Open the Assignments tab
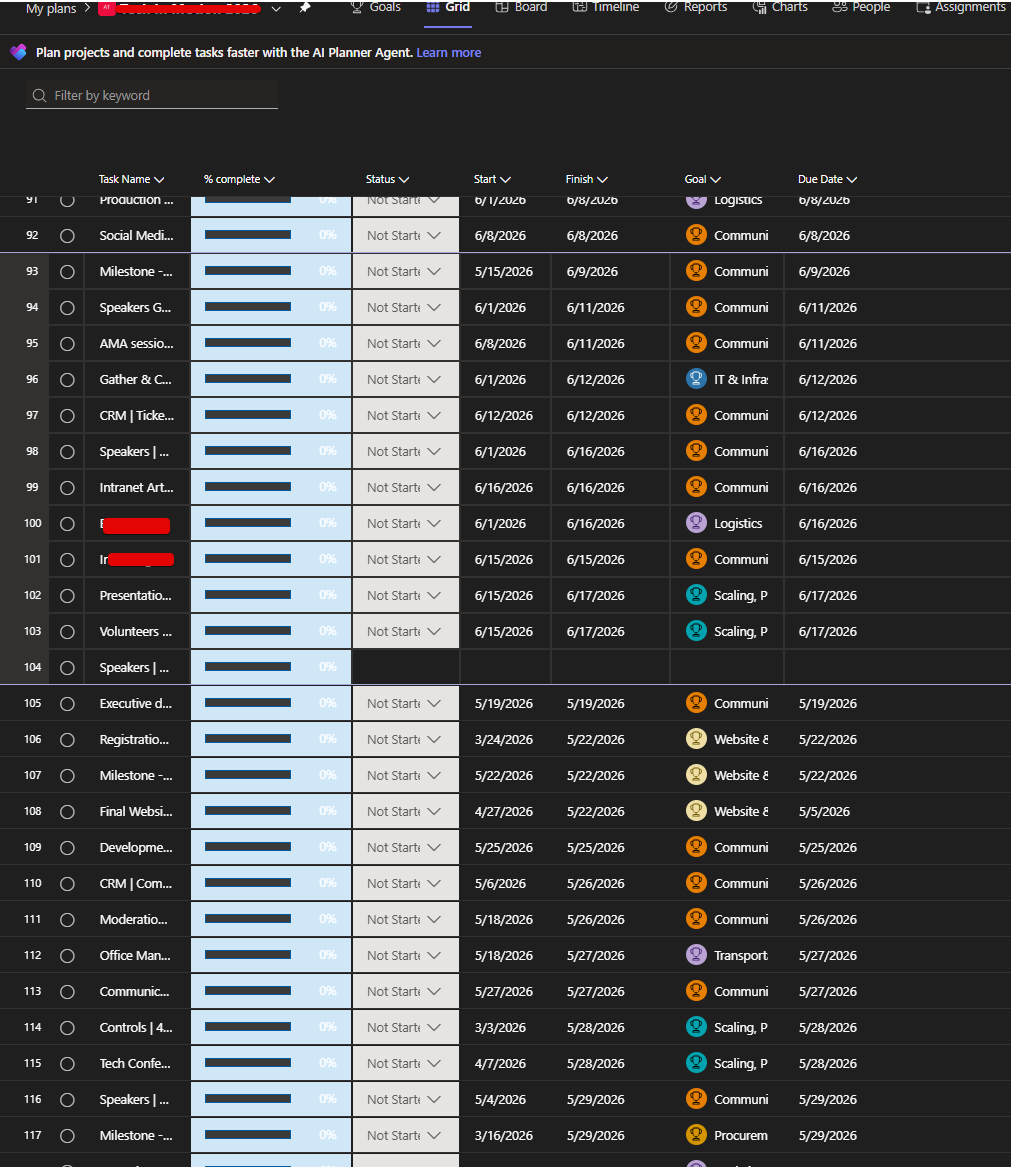 [961, 7]
